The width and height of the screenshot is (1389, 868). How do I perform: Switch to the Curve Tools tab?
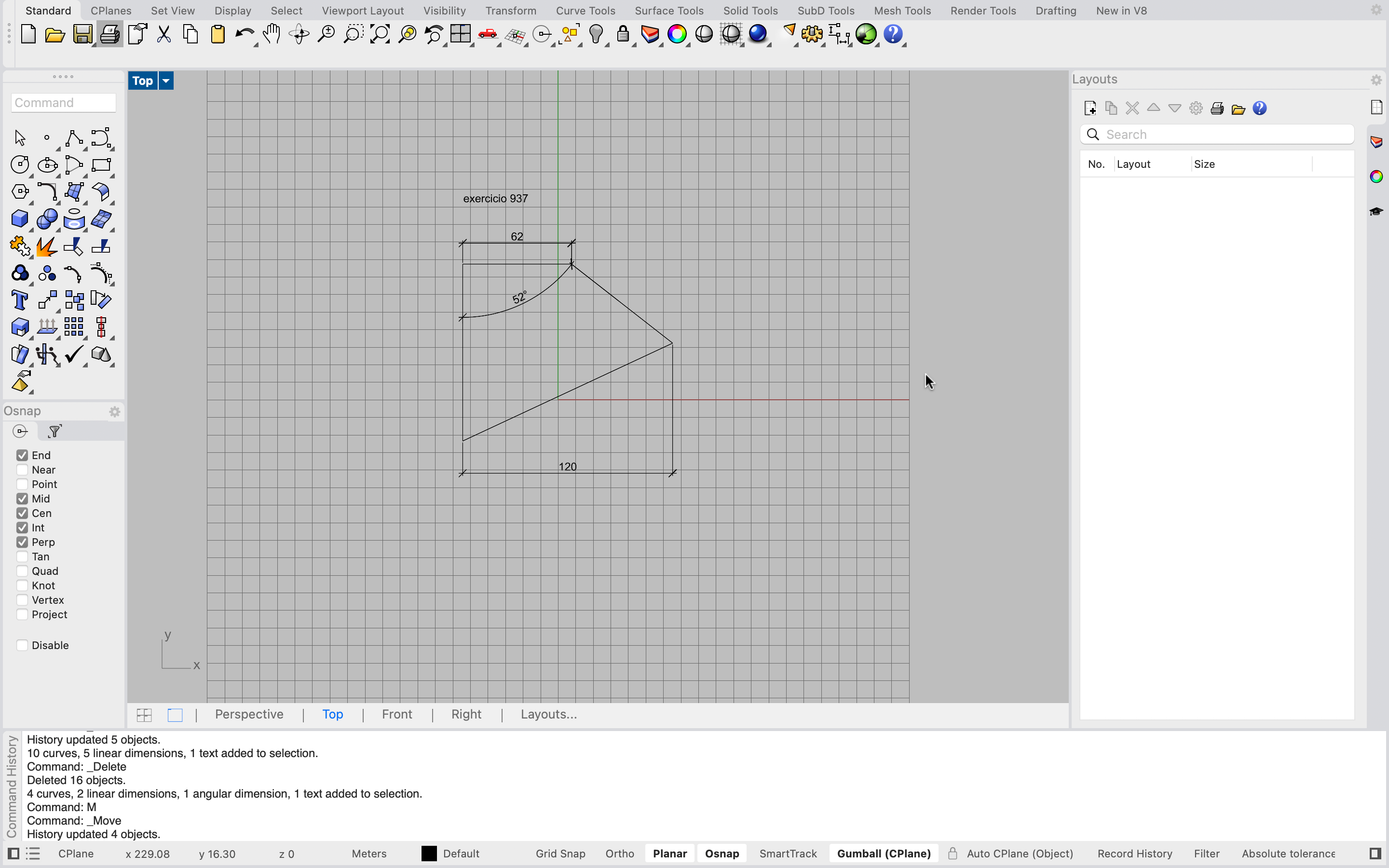pos(585,10)
